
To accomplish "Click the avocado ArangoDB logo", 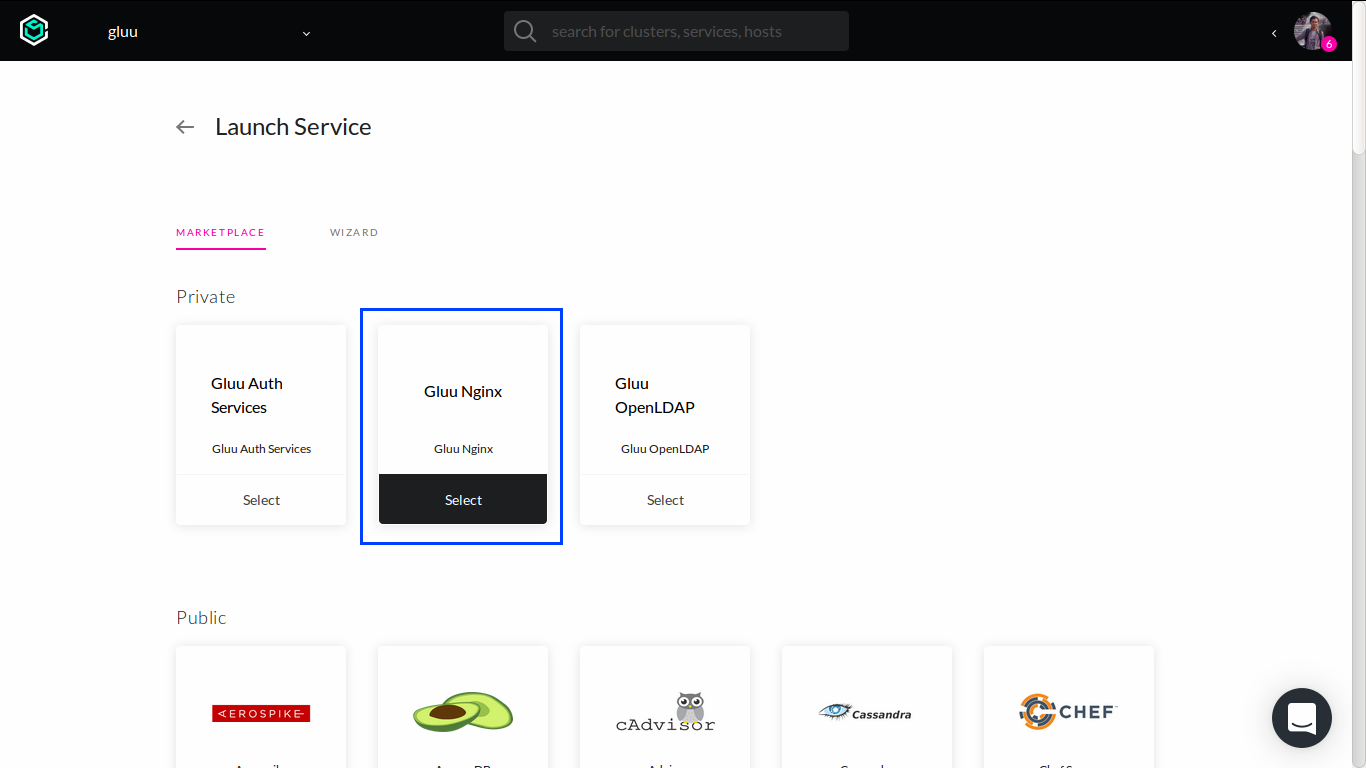I will [x=462, y=712].
